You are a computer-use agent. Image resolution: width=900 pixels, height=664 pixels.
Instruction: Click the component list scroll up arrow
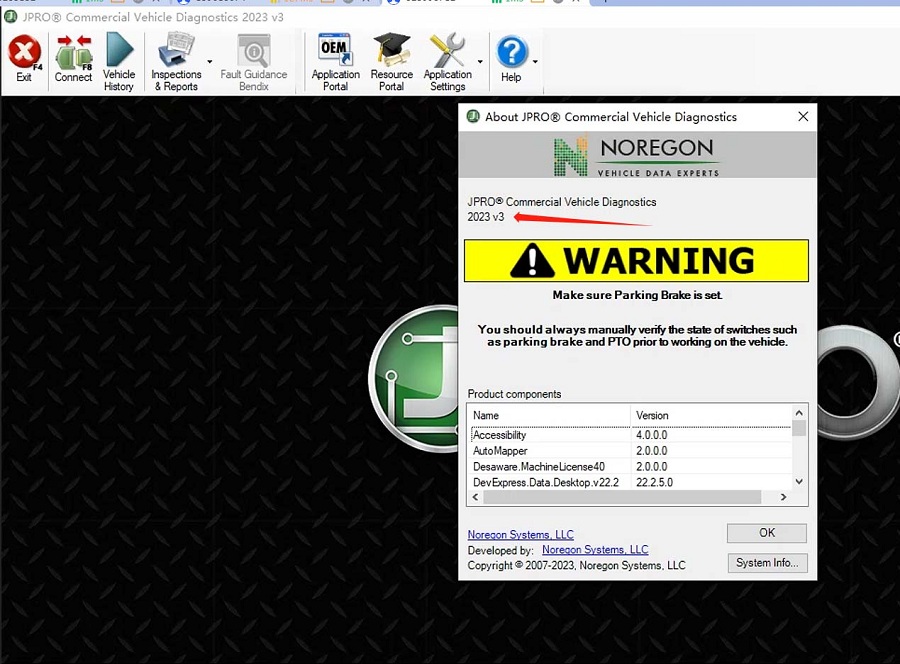[x=799, y=413]
